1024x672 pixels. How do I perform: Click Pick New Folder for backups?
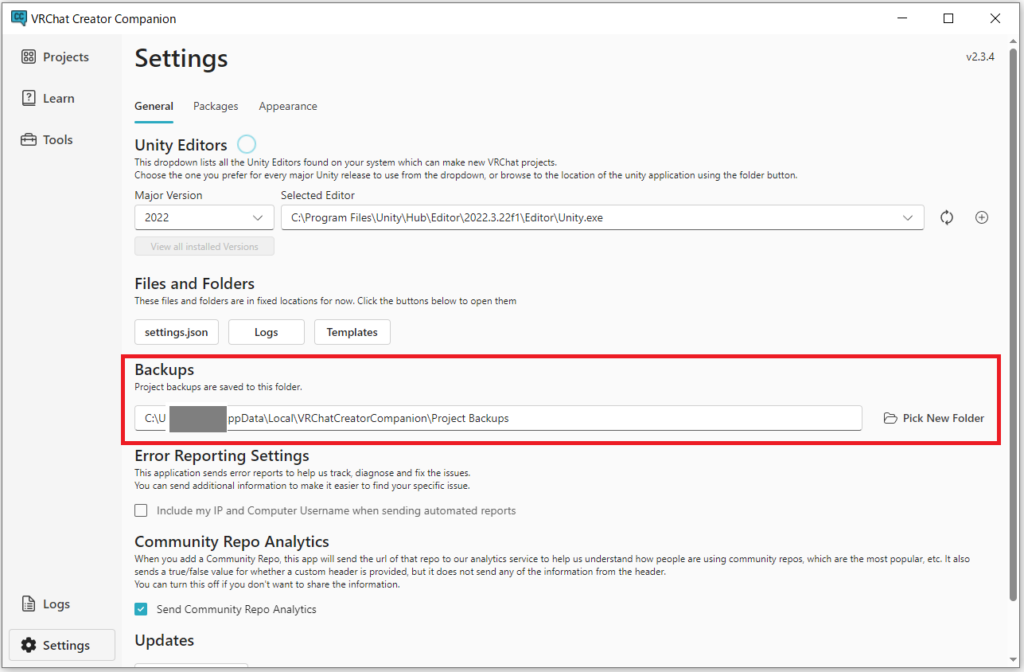tap(934, 418)
